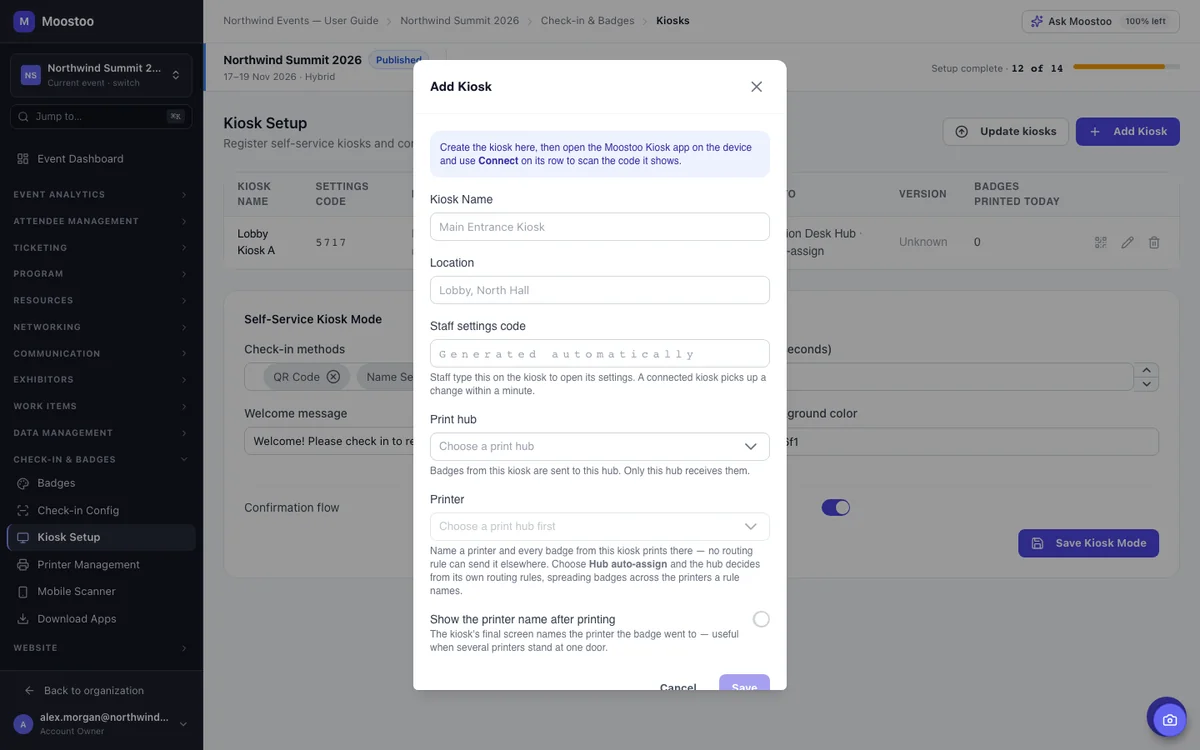
Task: Click the Kiosk Name input field
Action: (x=600, y=227)
